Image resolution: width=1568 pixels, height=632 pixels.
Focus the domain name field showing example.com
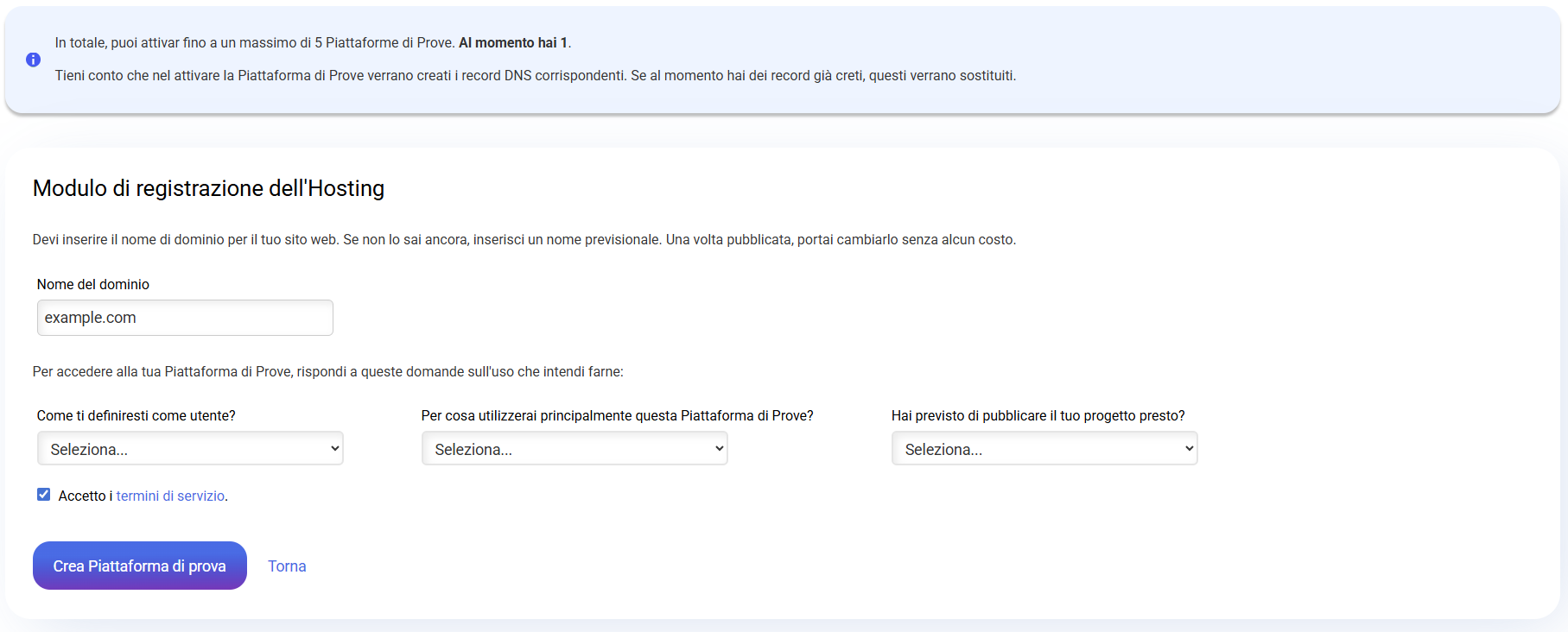coord(185,318)
